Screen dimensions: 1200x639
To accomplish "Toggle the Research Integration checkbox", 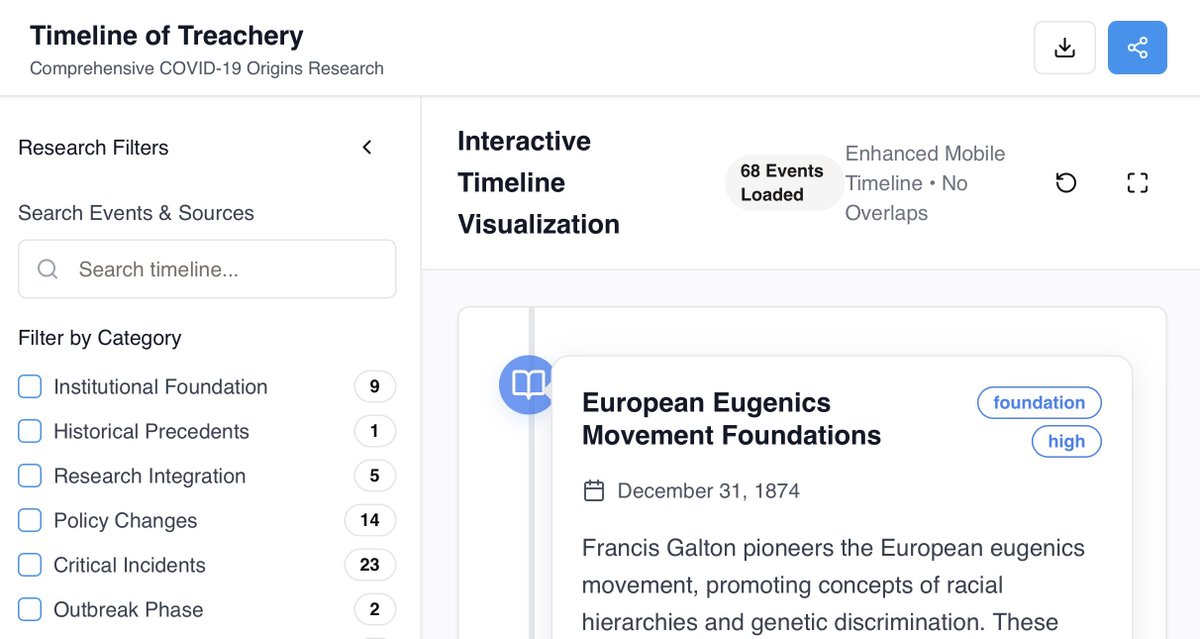I will coord(31,476).
